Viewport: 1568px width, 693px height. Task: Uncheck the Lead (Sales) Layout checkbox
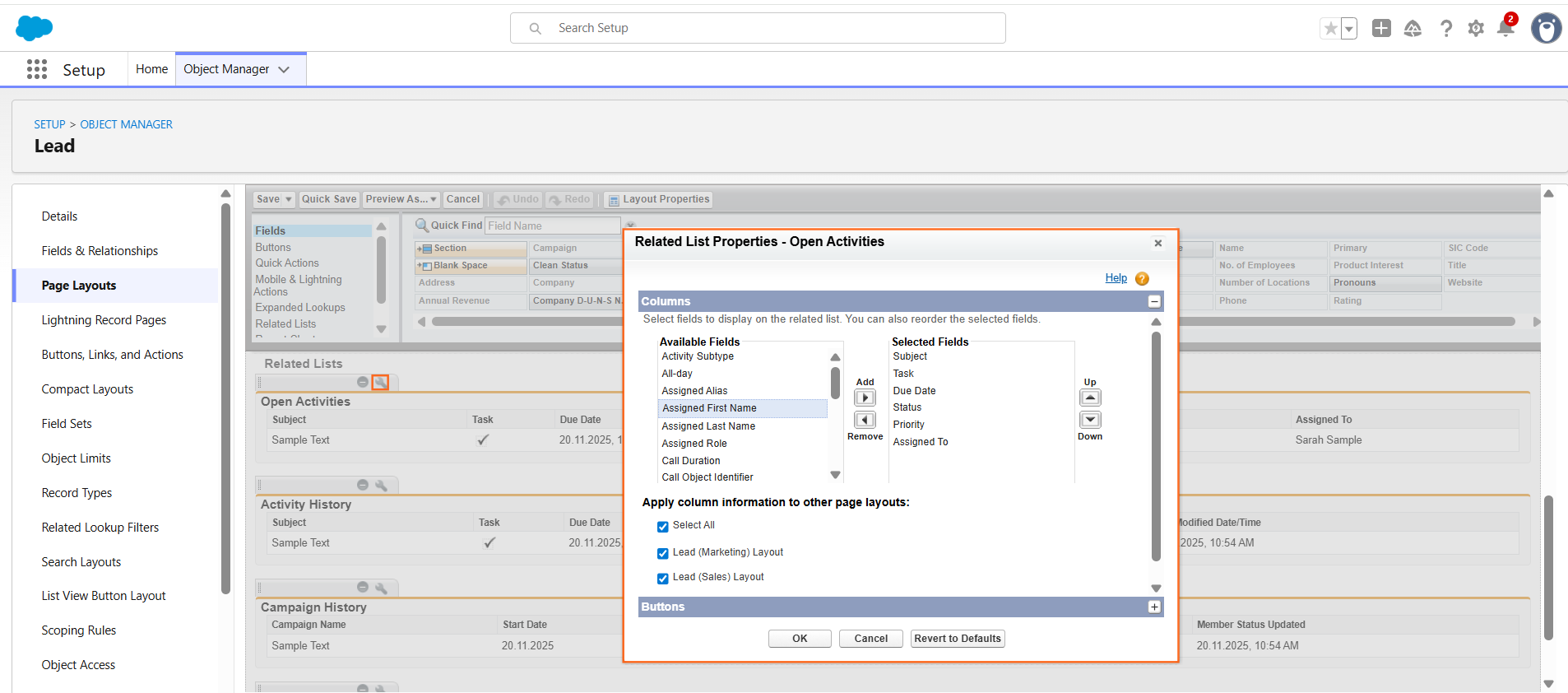(662, 579)
